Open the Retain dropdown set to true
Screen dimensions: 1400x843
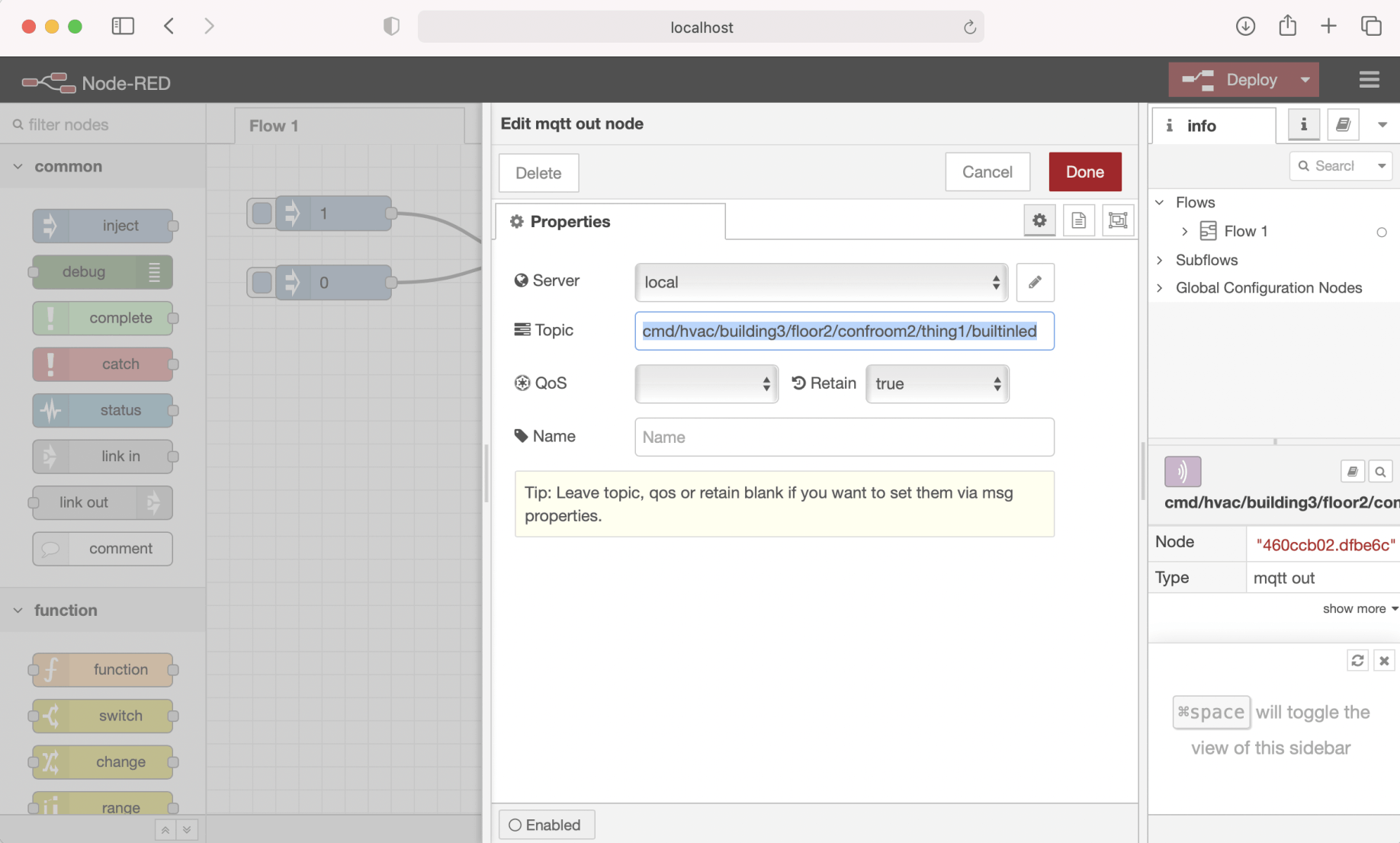point(937,383)
